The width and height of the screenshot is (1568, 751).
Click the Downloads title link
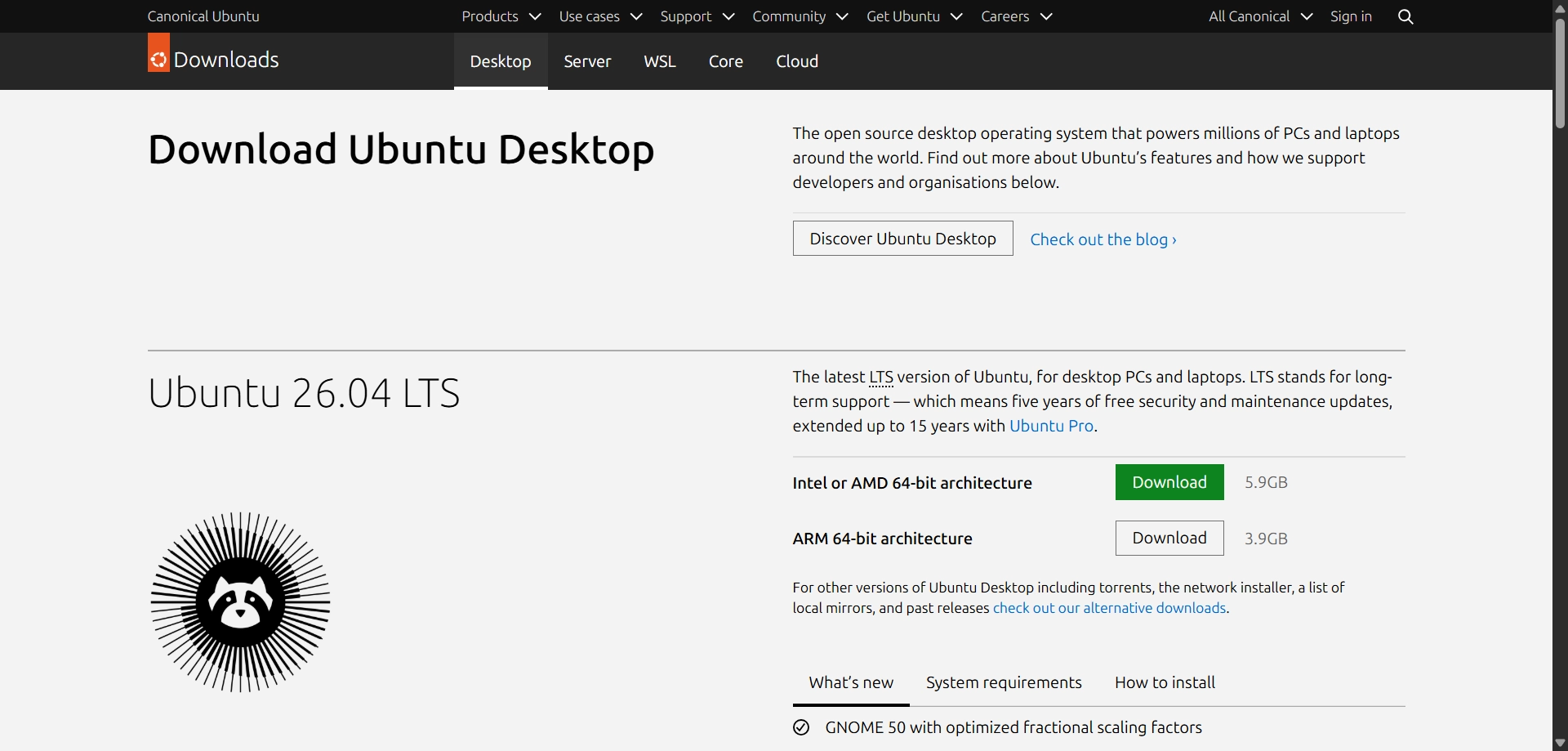pos(226,60)
